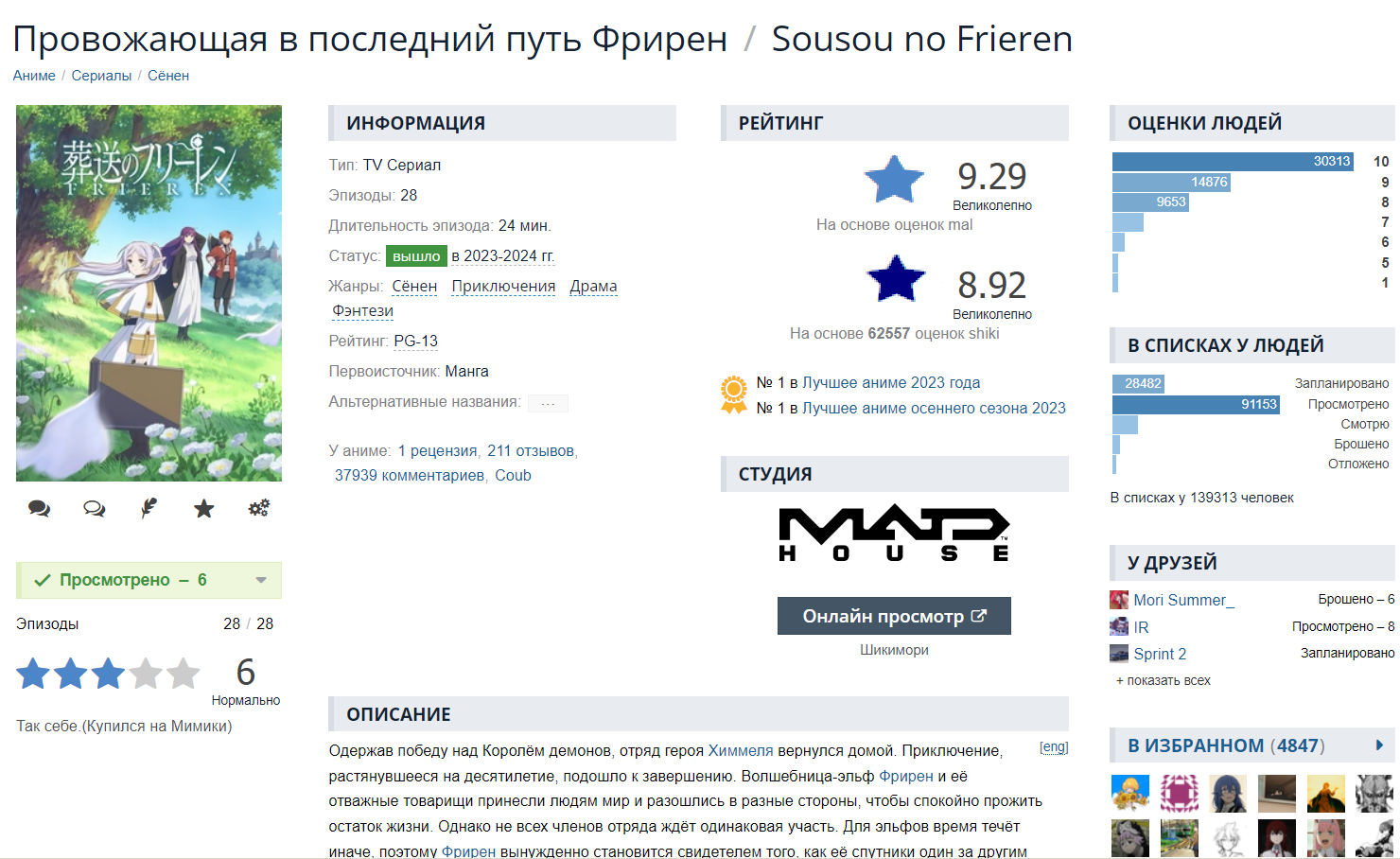This screenshot has height=859, width=1400.
Task: Click the MAPPA studio logo
Action: [894, 535]
